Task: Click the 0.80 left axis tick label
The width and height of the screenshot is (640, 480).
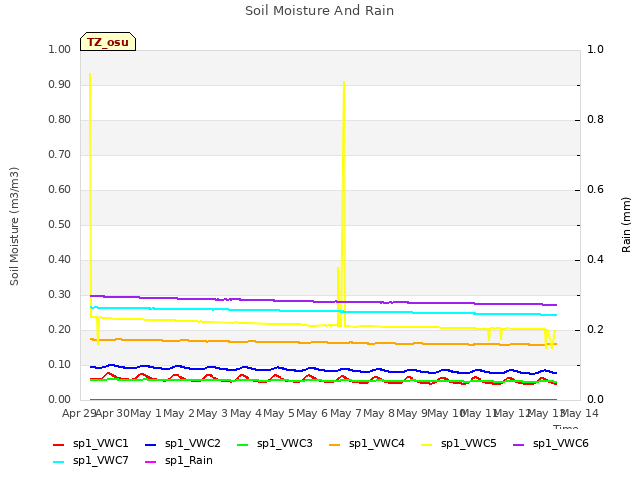Action: (x=60, y=120)
